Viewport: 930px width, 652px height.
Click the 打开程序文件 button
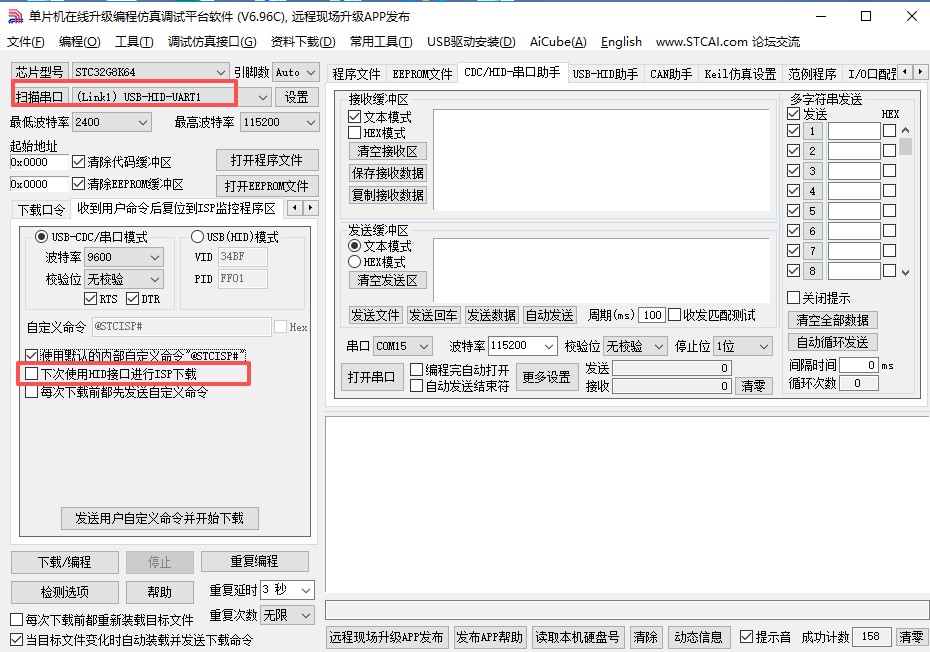266,160
